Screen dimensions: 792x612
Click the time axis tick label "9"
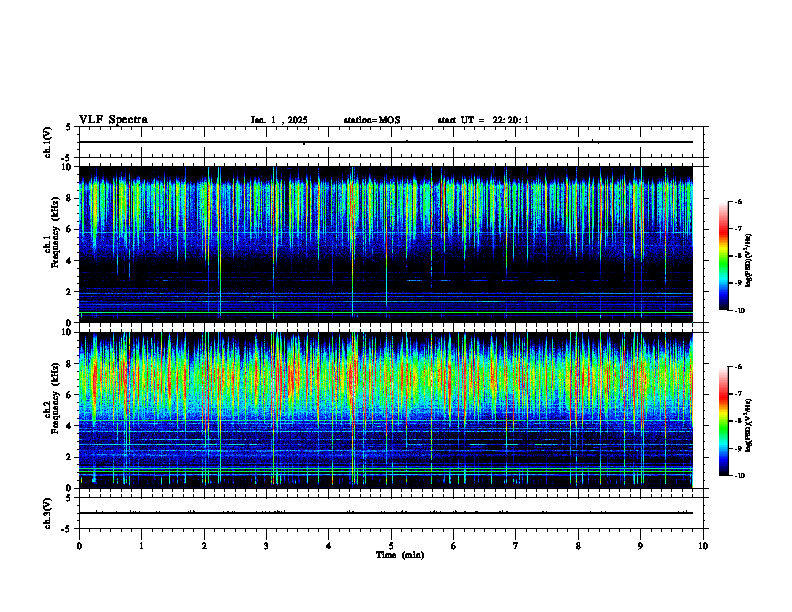tap(640, 546)
